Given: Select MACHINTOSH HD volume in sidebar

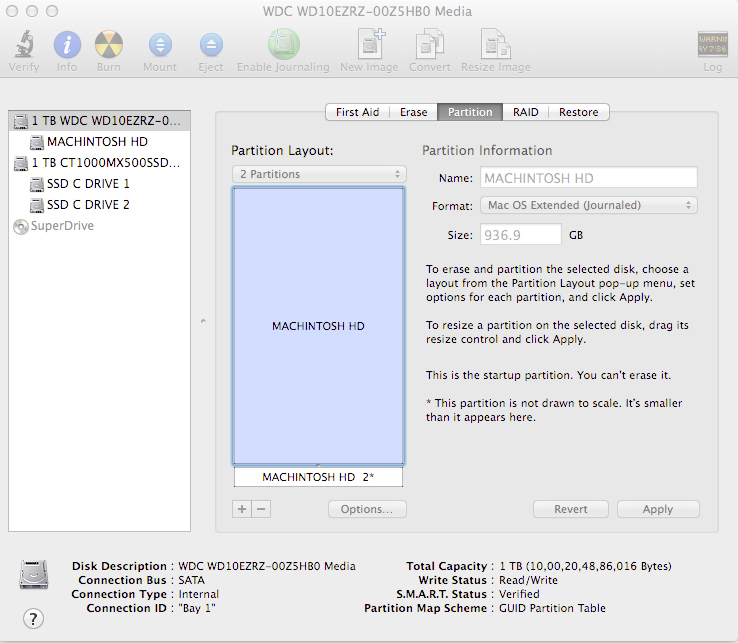Looking at the screenshot, I should 99,142.
